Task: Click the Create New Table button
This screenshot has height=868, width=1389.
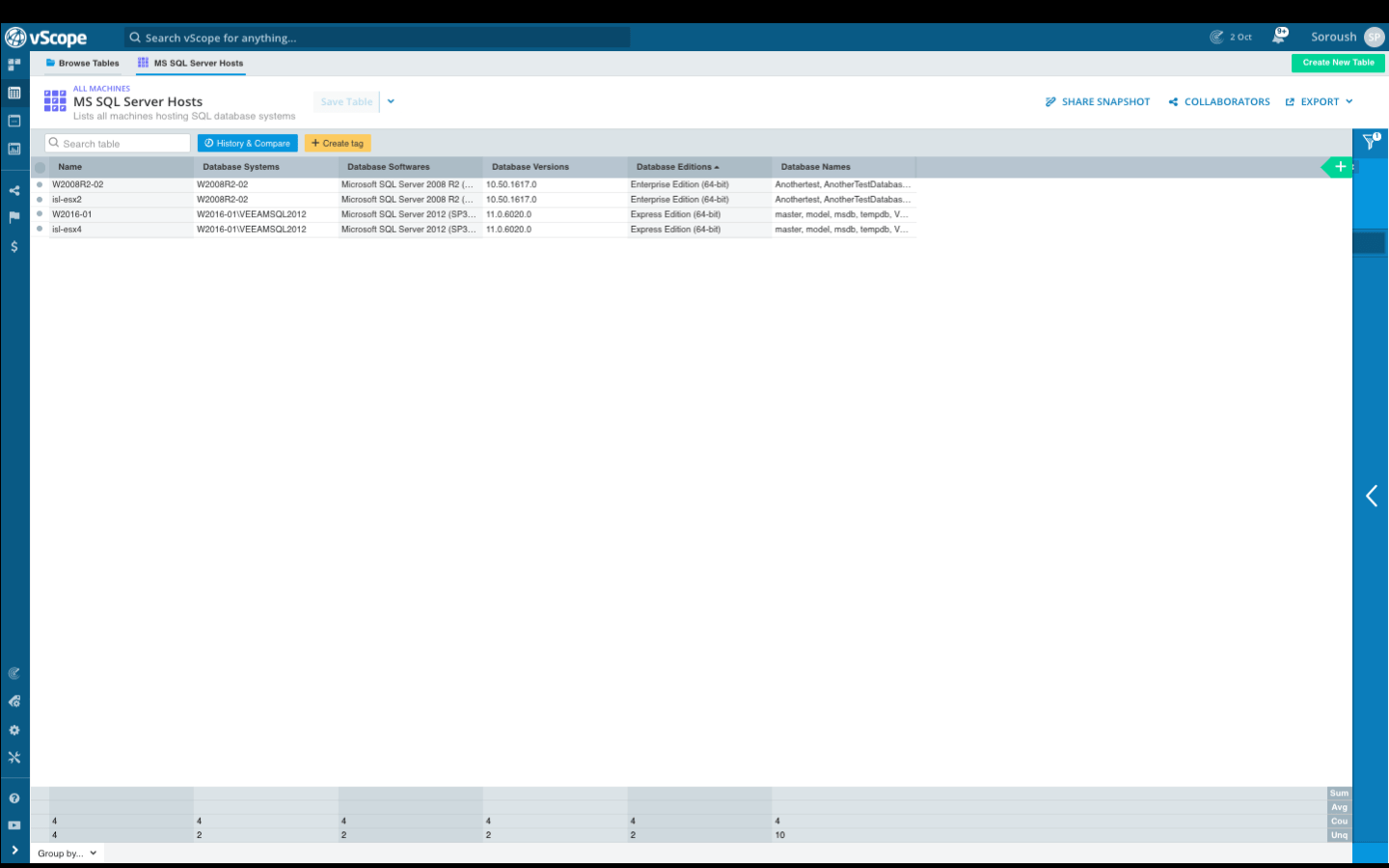Action: coord(1338,63)
